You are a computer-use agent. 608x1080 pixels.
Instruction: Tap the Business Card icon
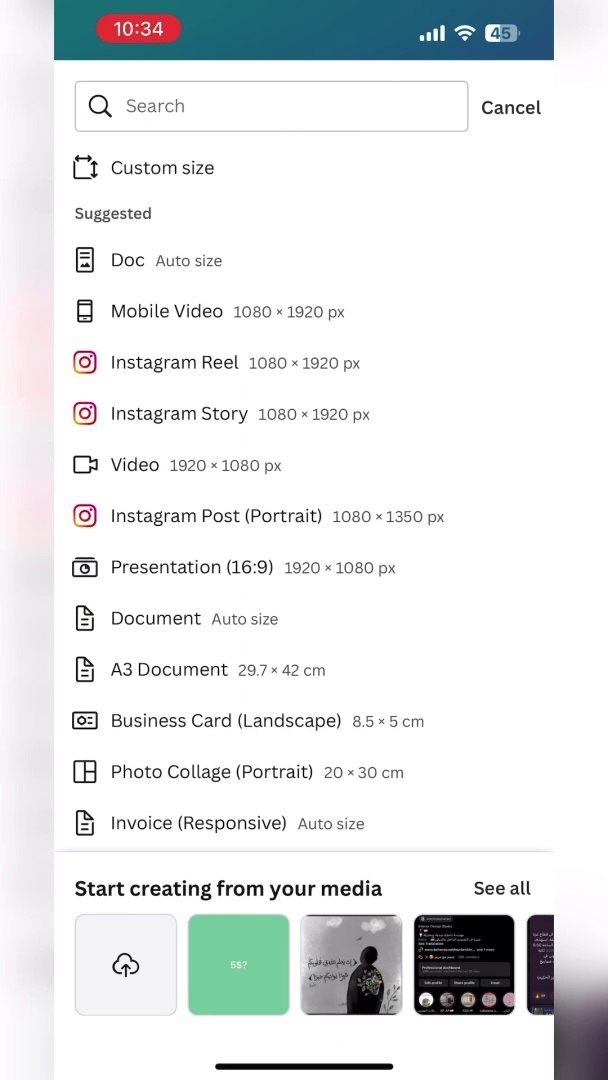[x=86, y=720]
